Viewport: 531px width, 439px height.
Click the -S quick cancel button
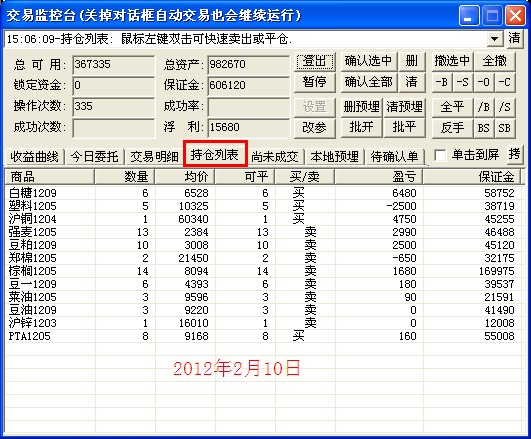coord(463,82)
